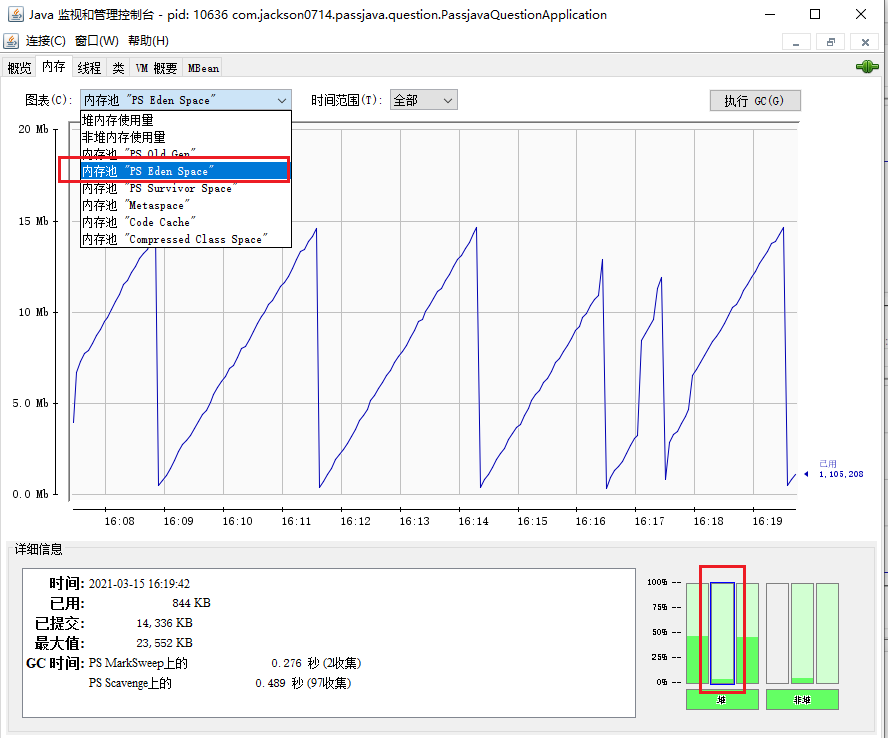Minimize the inner console frame
The height and width of the screenshot is (738, 888).
pyautogui.click(x=796, y=42)
